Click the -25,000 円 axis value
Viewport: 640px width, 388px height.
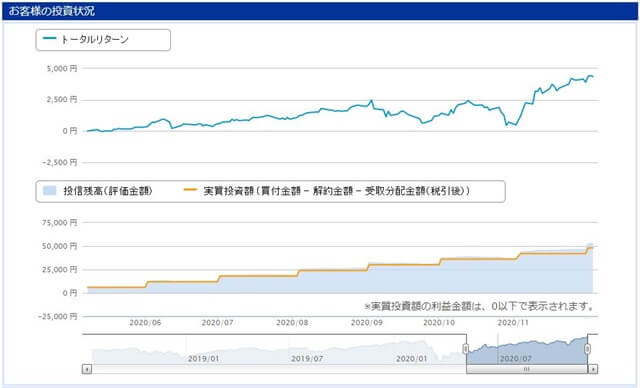pyautogui.click(x=58, y=317)
